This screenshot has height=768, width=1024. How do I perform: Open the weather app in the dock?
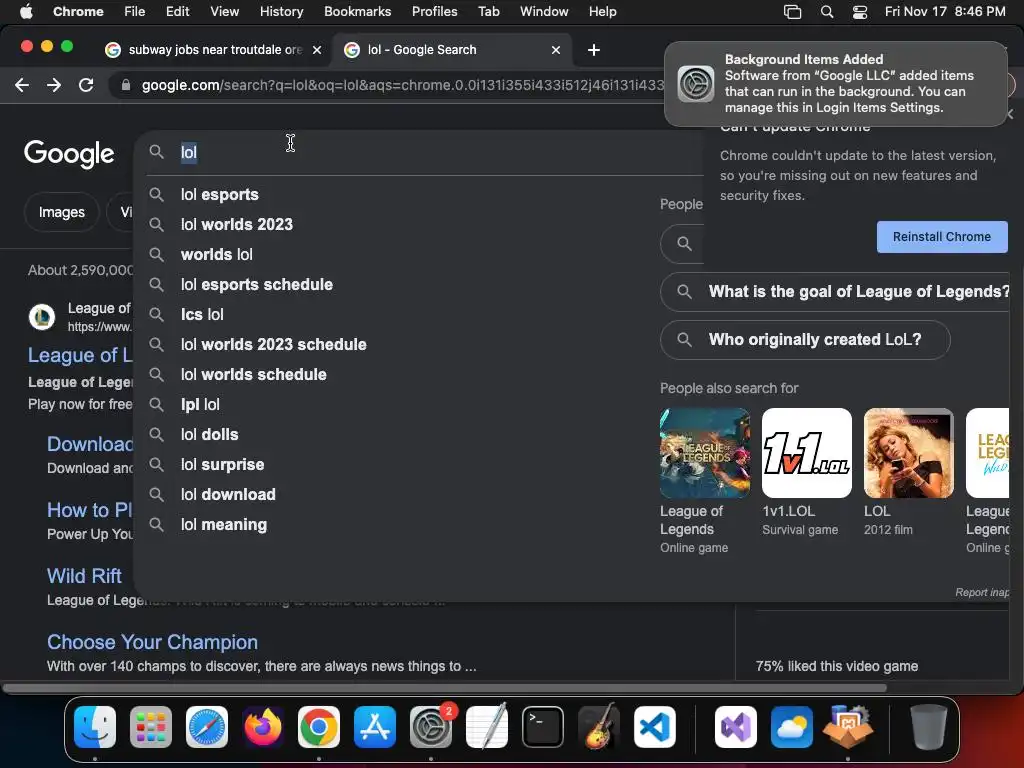(792, 727)
